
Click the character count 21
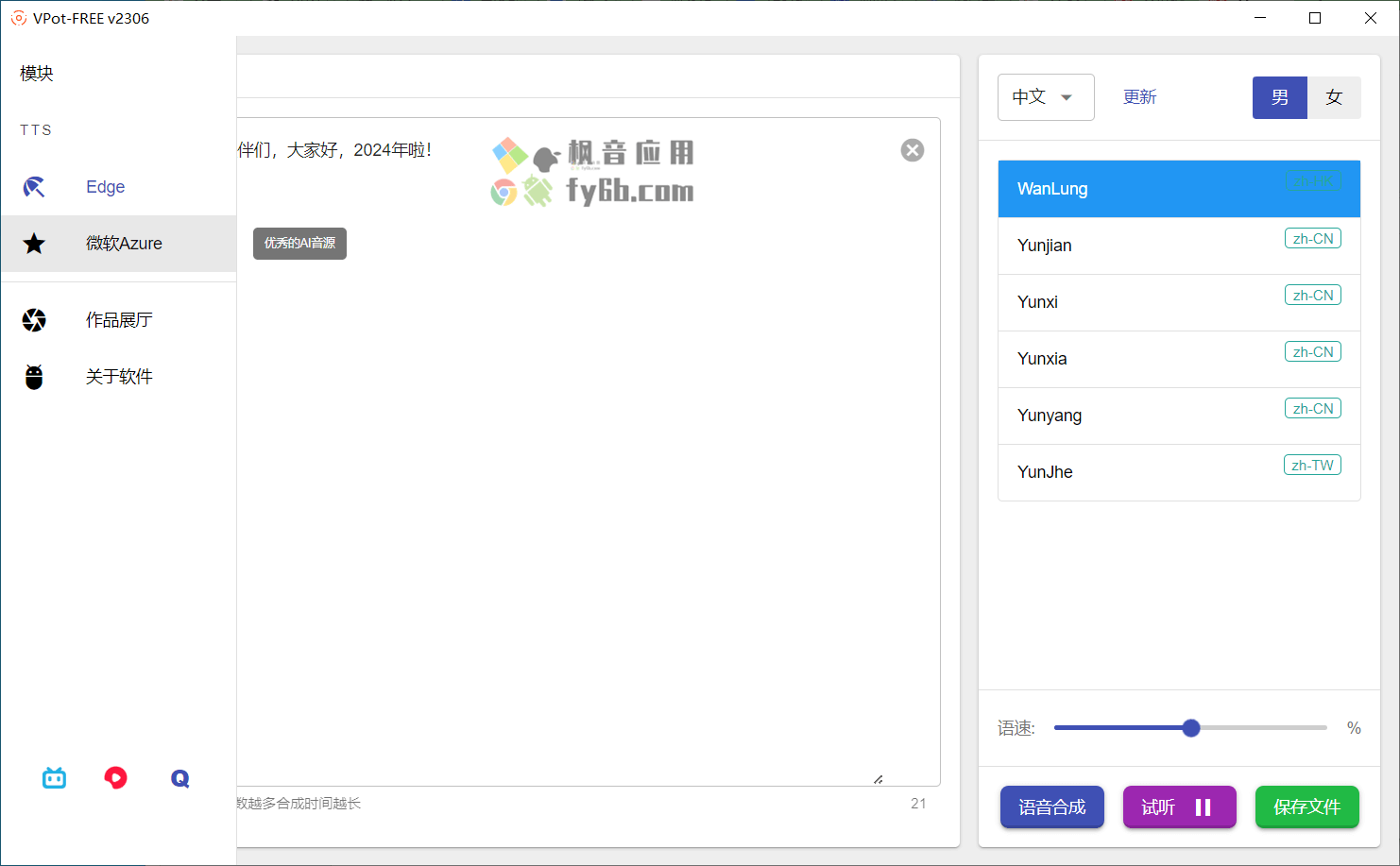pos(918,804)
